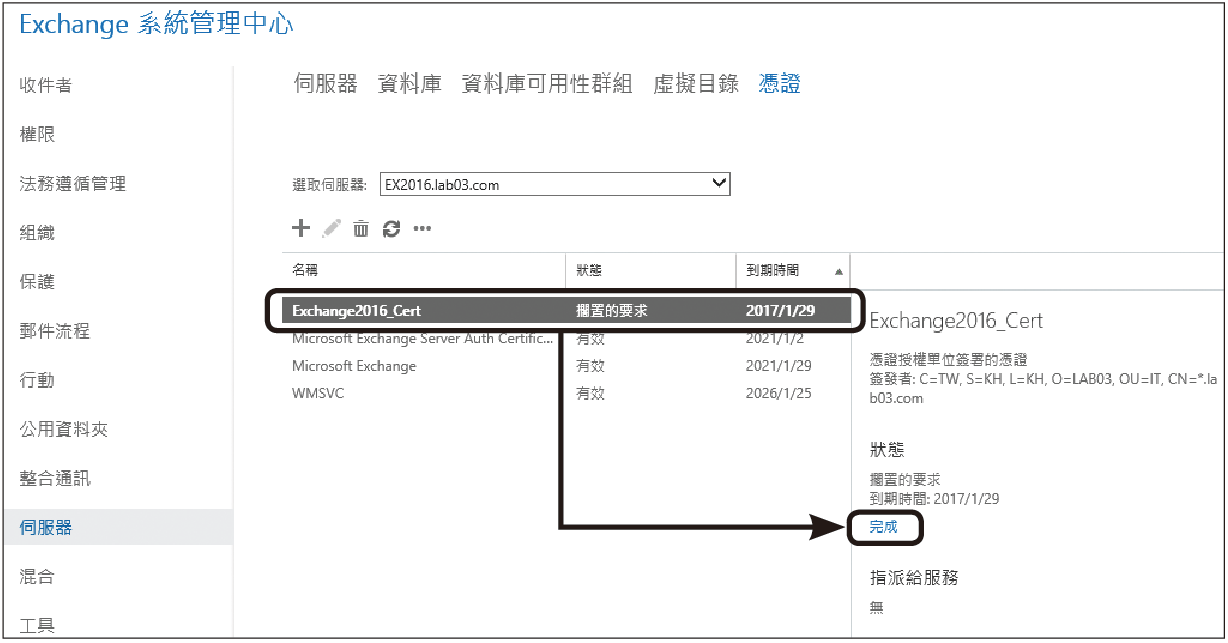Click the add new certificate plus icon
This screenshot has width=1228, height=643.
pos(301,229)
